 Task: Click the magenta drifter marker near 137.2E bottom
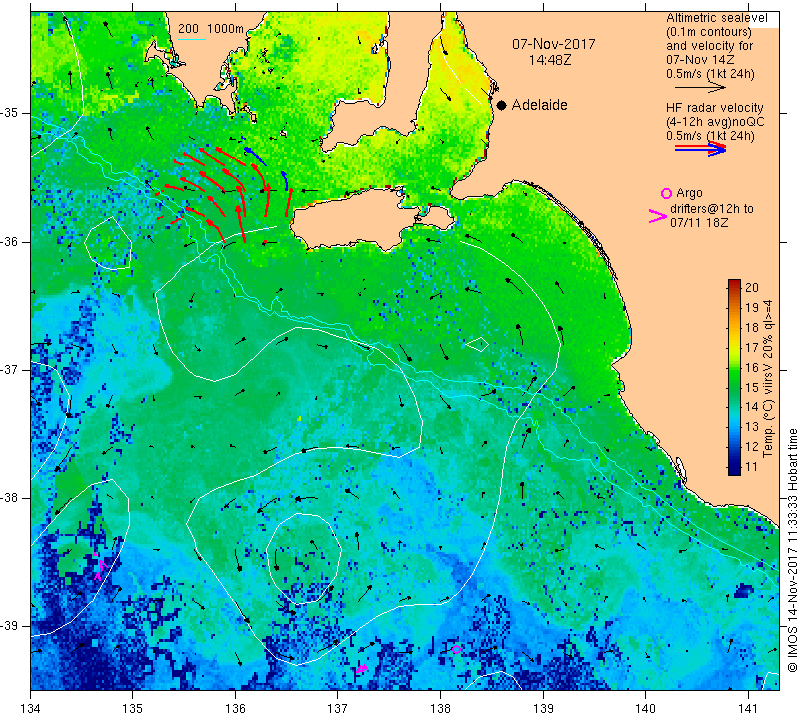coord(361,668)
